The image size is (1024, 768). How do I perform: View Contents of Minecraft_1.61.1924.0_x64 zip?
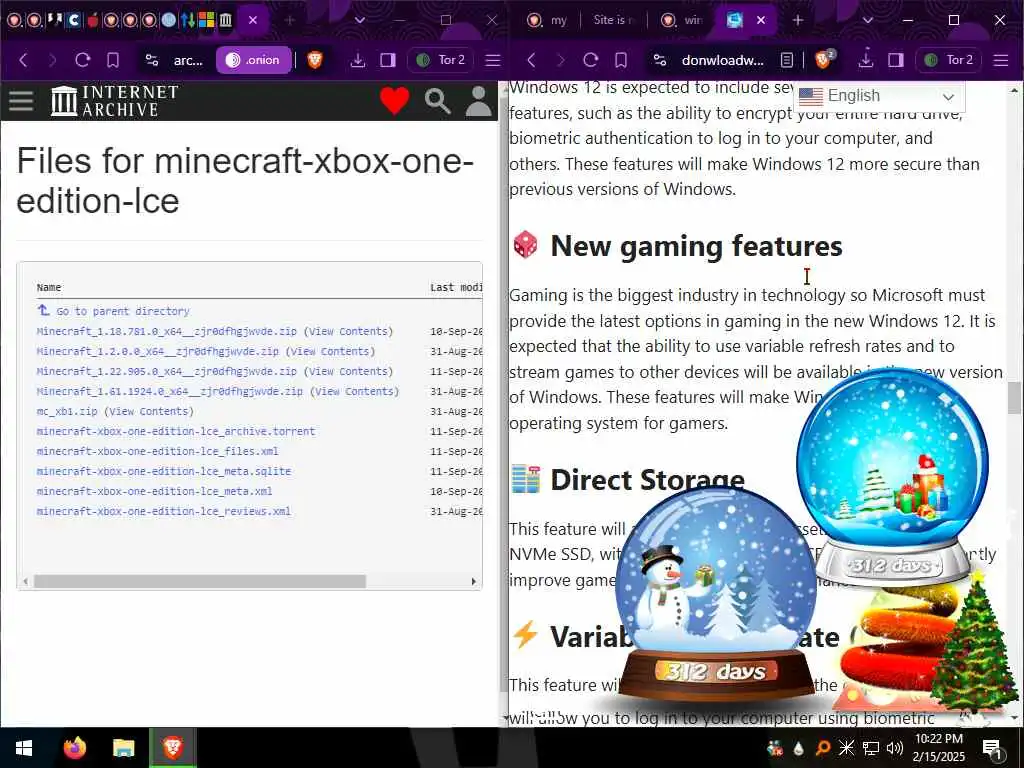(x=354, y=391)
